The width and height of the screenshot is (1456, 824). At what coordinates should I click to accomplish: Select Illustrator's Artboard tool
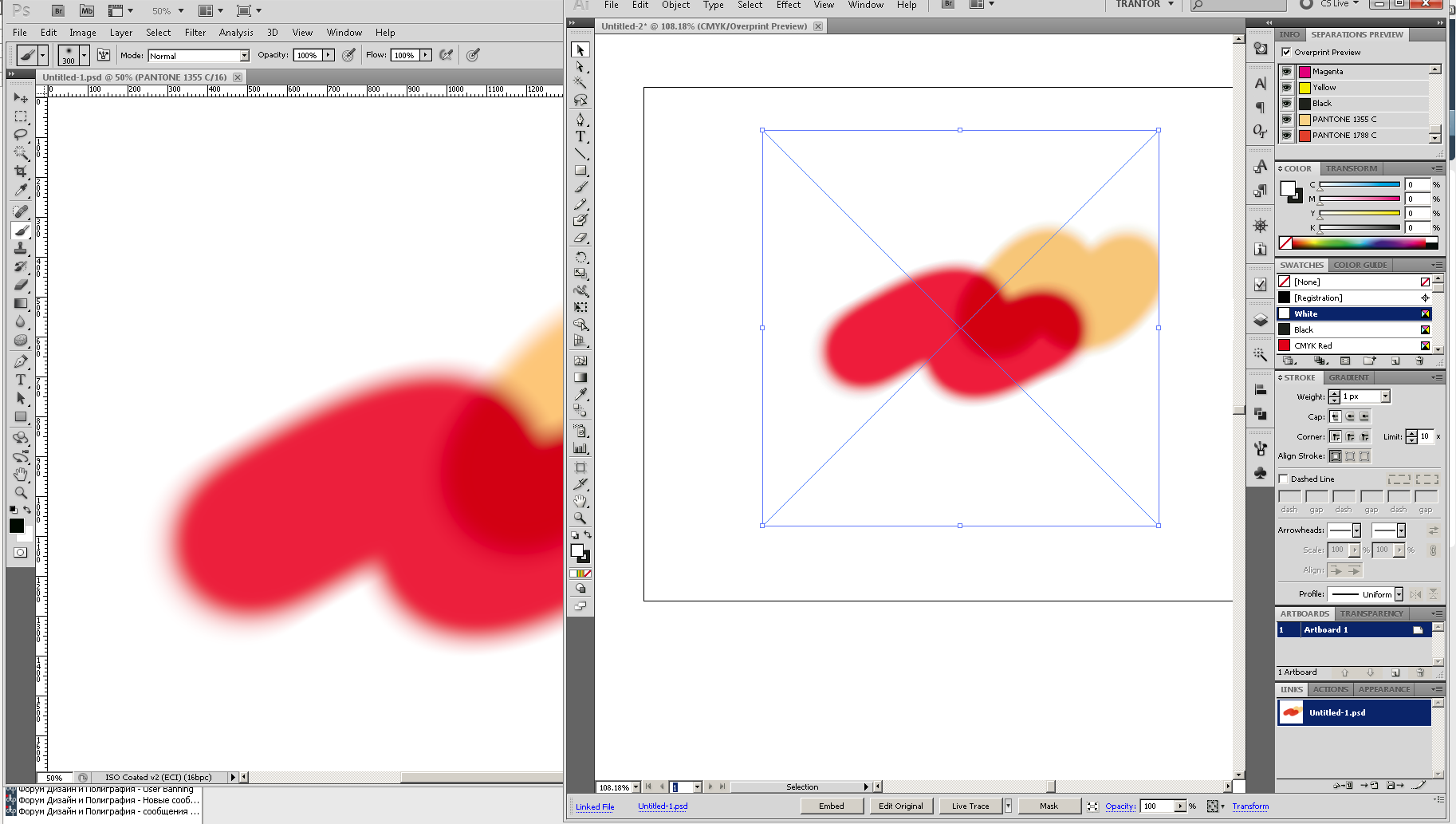580,467
